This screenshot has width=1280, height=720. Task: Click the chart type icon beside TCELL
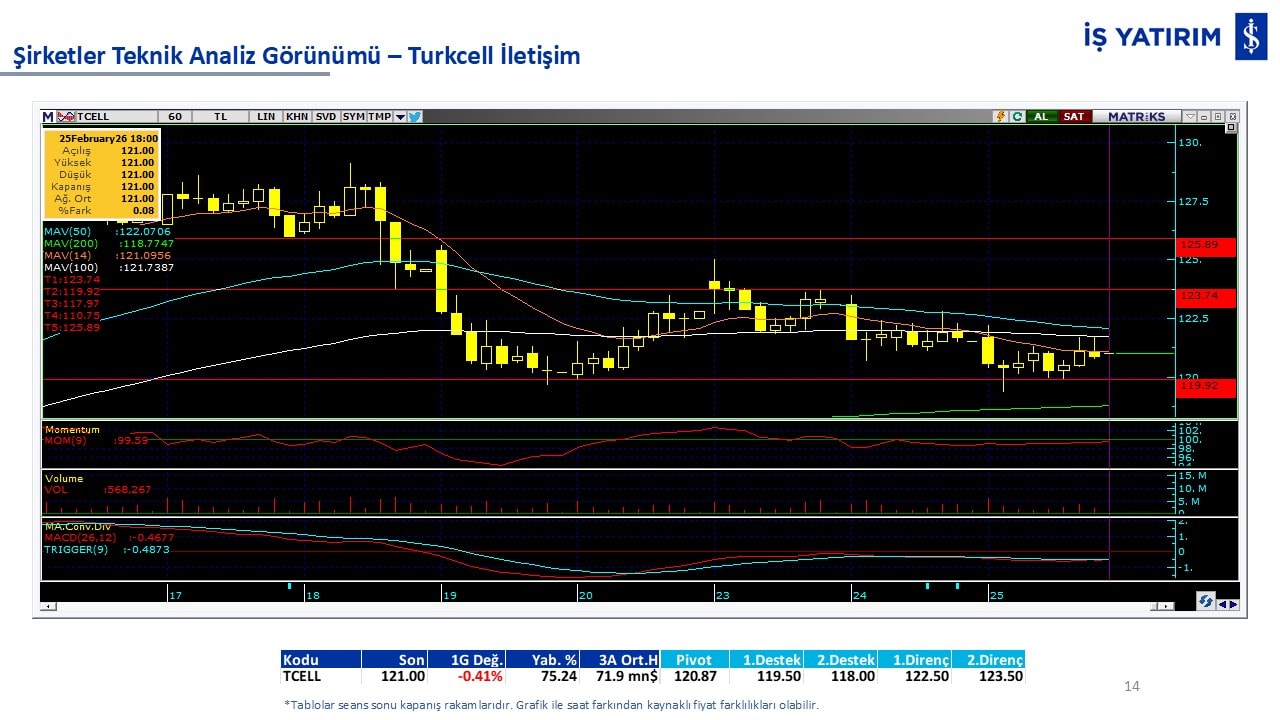(66, 116)
